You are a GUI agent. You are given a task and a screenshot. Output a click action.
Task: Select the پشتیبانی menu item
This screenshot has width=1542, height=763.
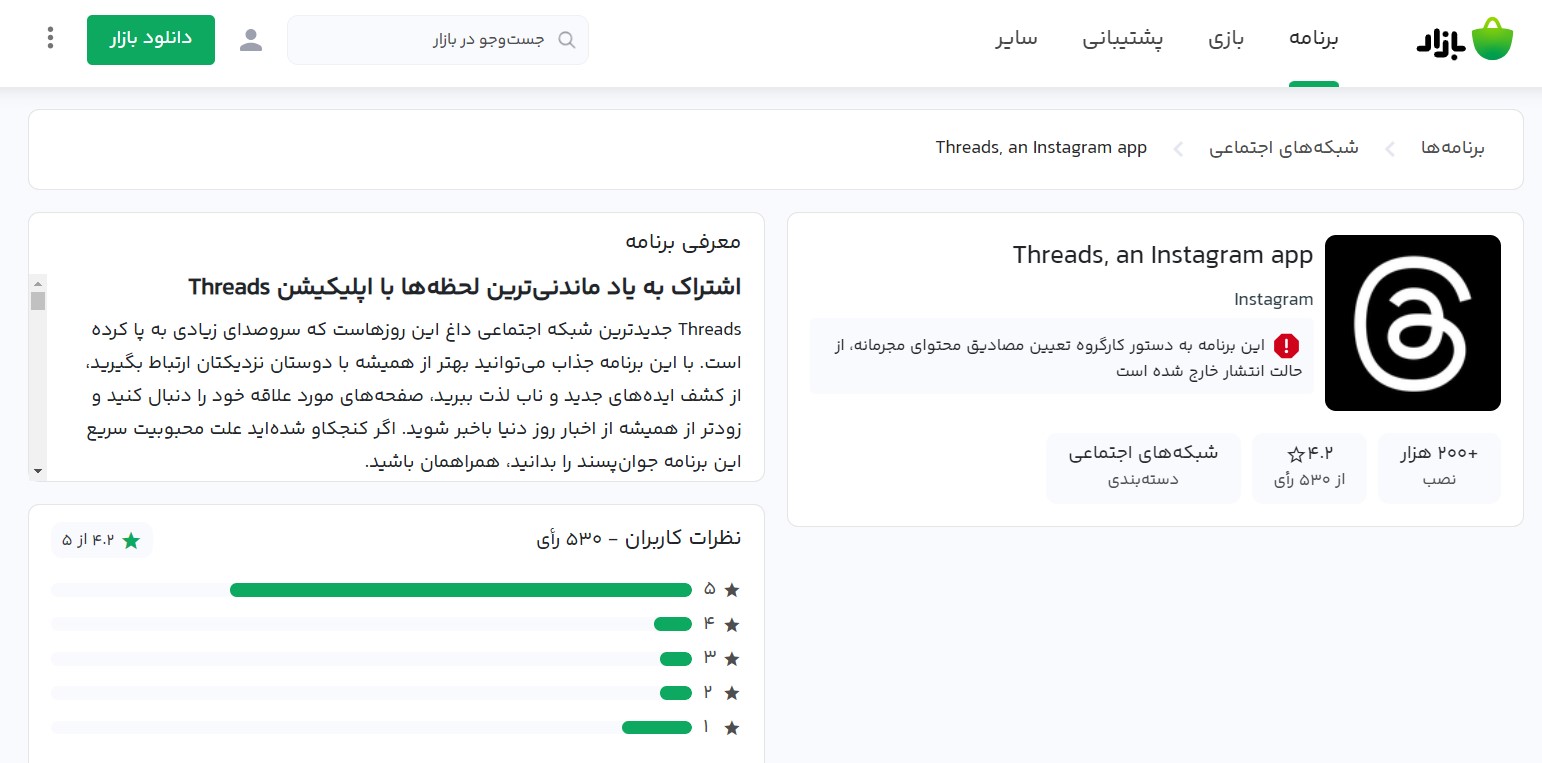click(x=1122, y=38)
